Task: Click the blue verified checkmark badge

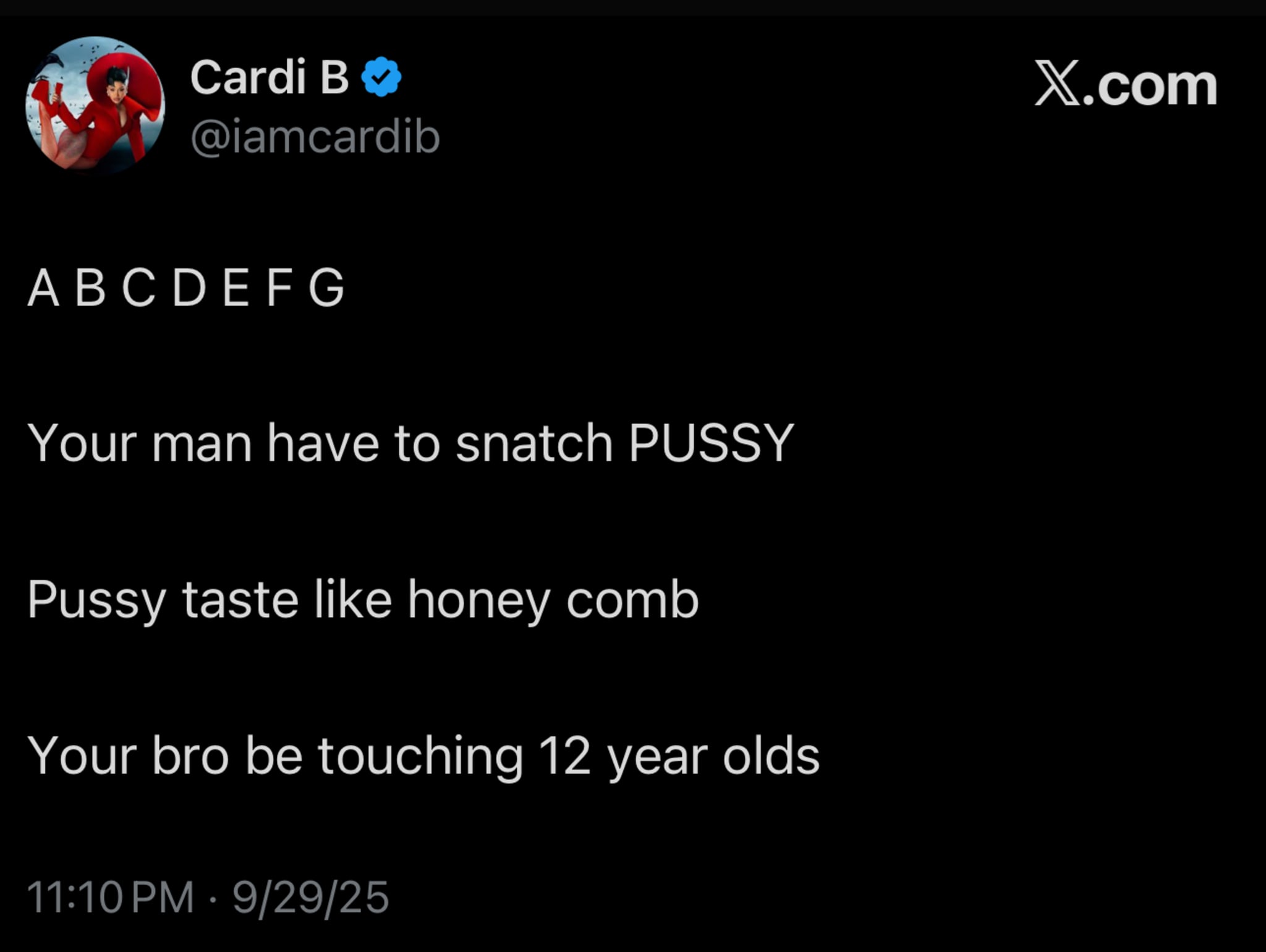Action: tap(381, 77)
